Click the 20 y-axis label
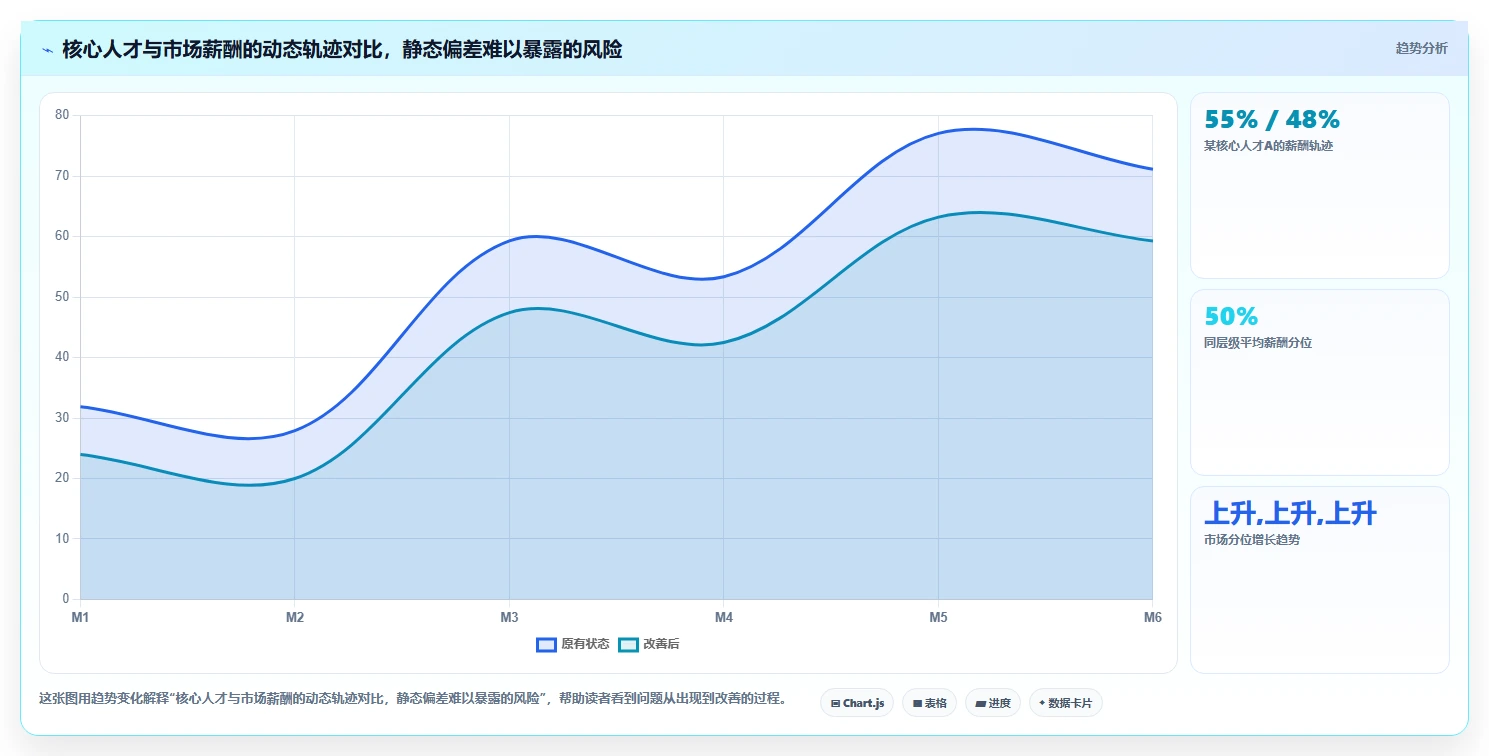The image size is (1489, 756). [x=62, y=478]
